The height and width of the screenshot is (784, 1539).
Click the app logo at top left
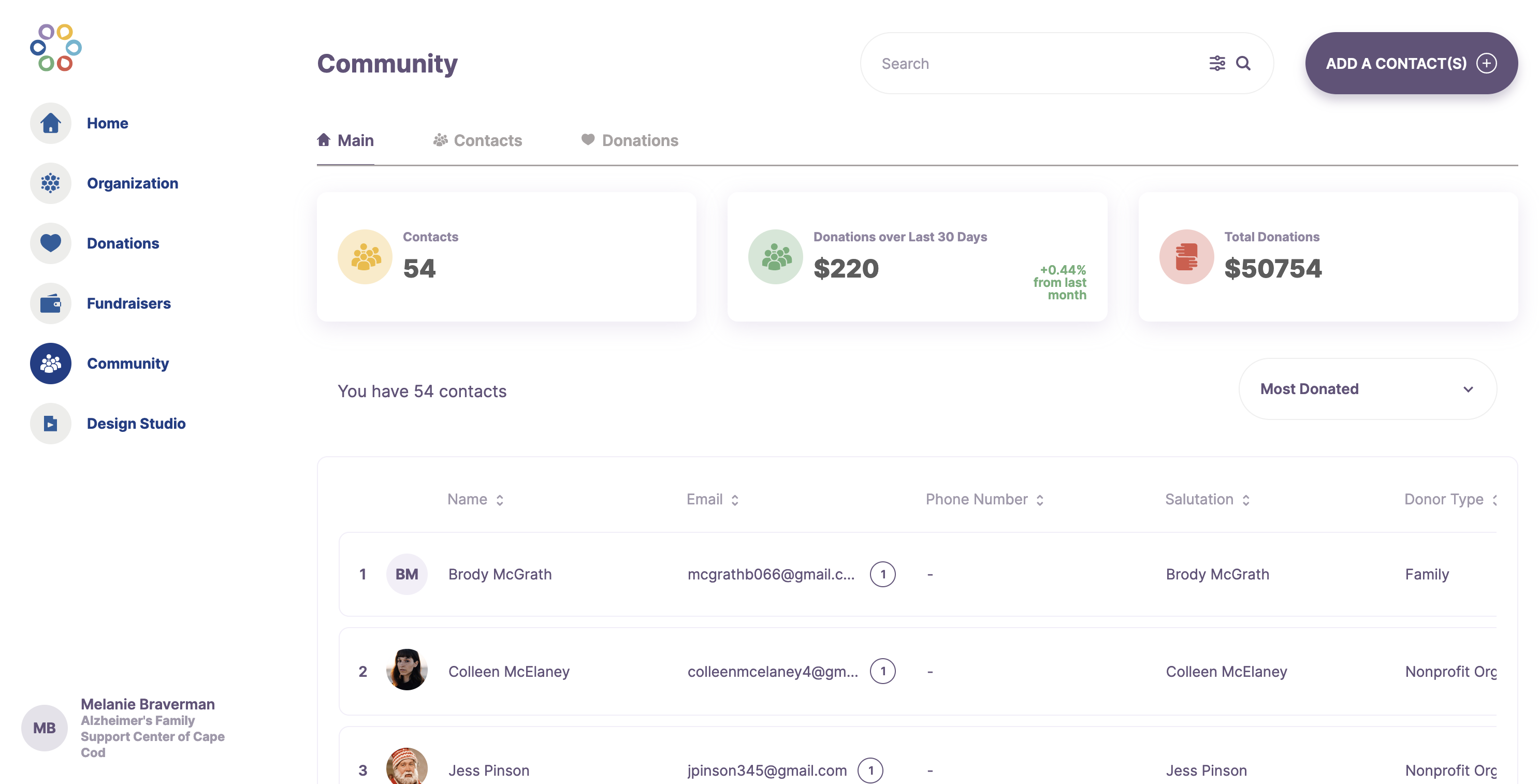pos(55,48)
